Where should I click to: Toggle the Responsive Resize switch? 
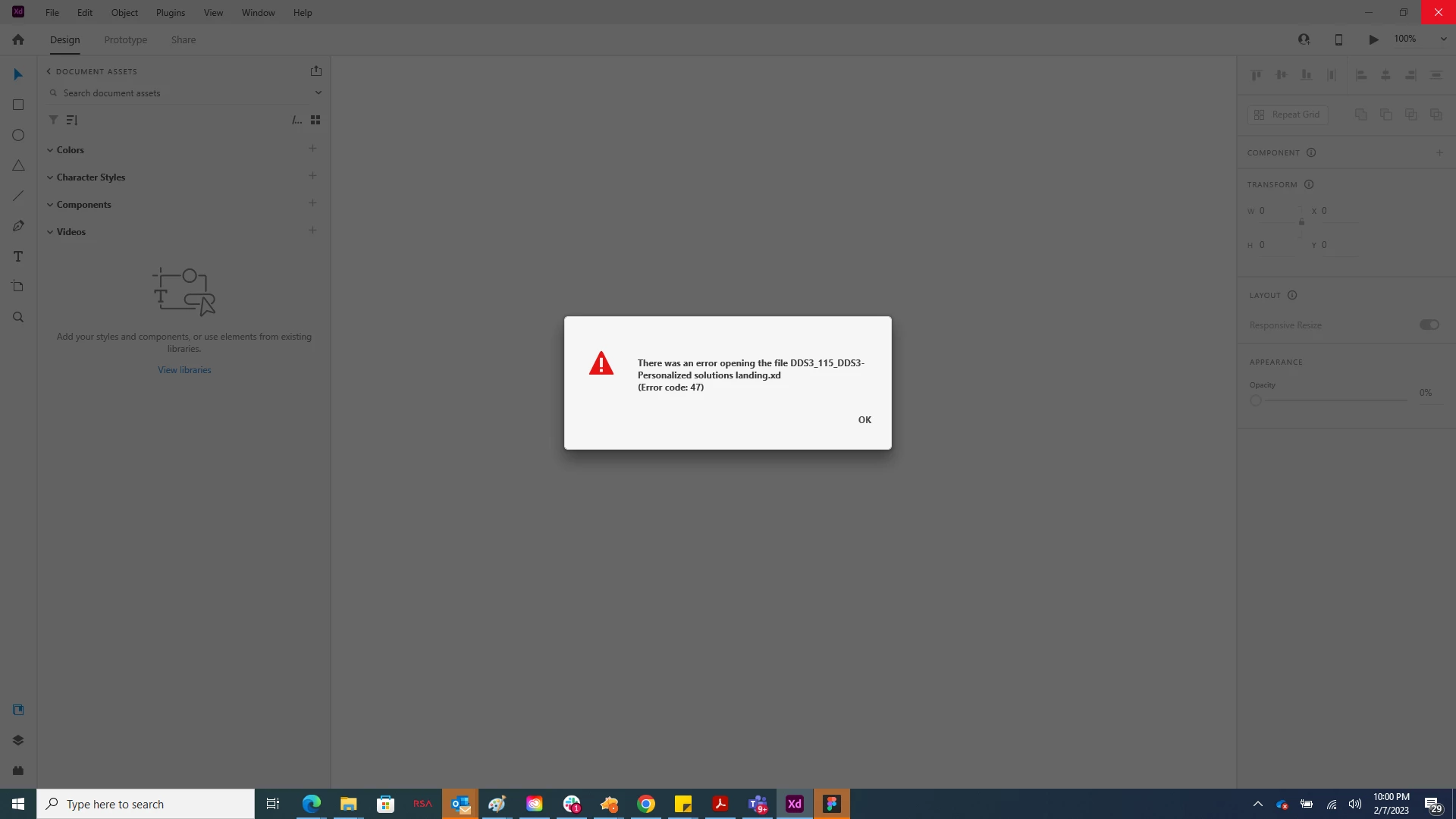point(1429,325)
